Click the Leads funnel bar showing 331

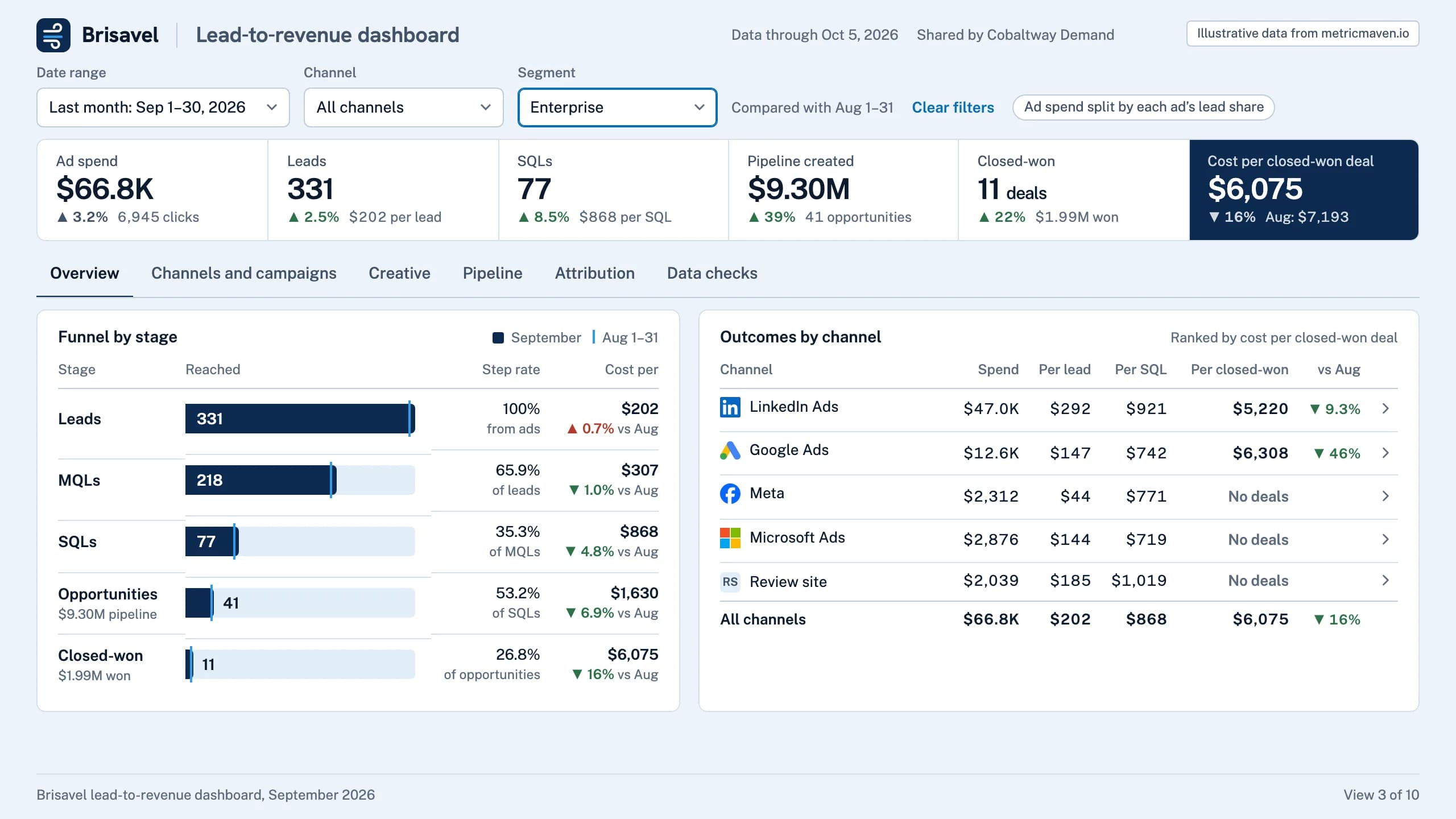tap(300, 419)
